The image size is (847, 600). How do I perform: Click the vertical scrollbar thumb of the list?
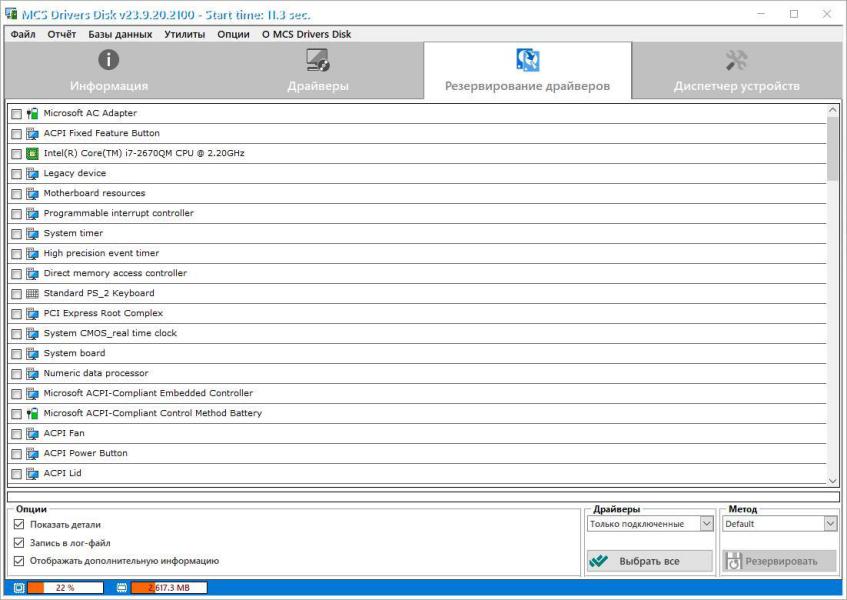click(x=832, y=149)
